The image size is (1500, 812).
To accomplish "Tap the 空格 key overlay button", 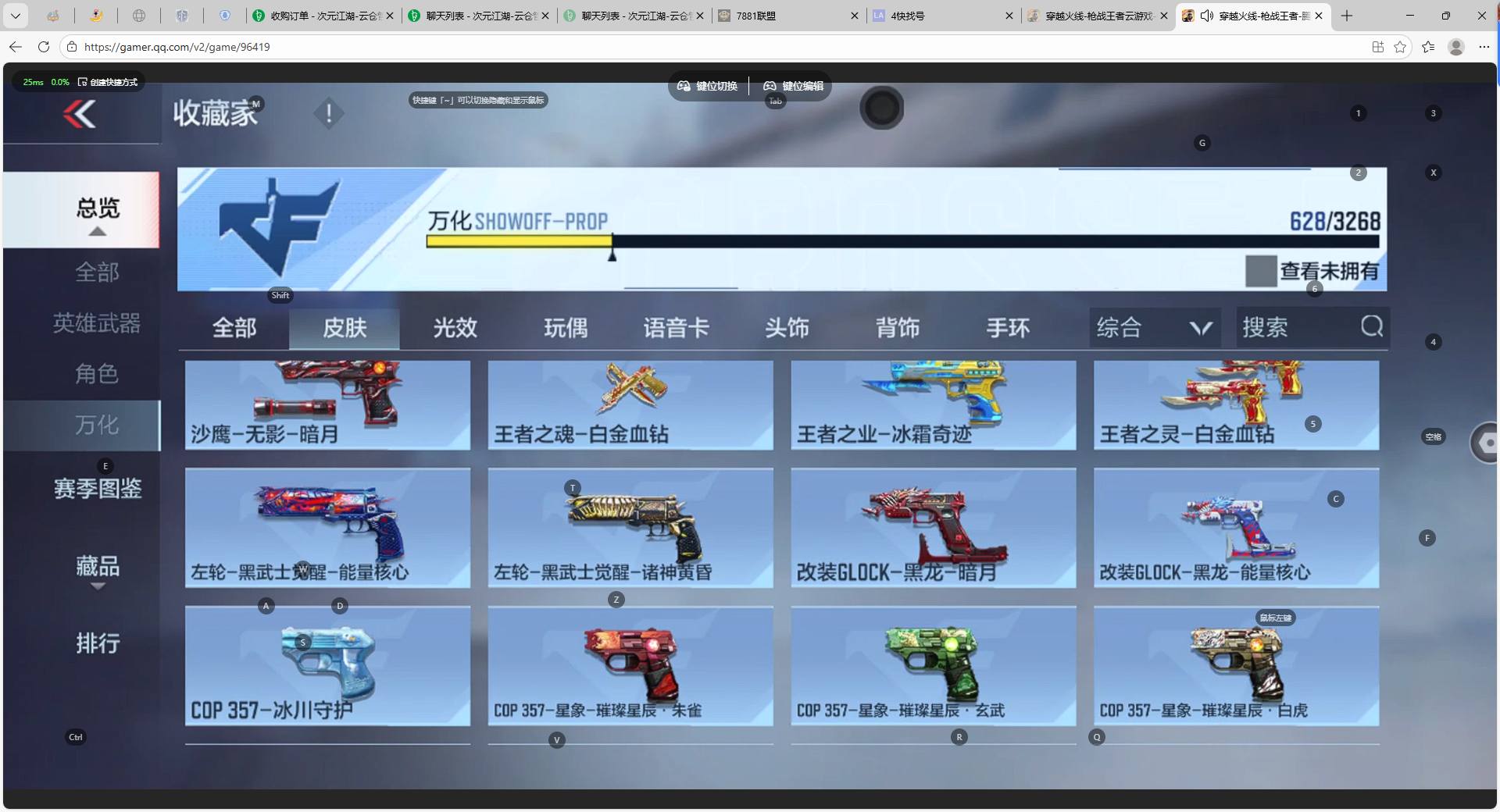I will click(x=1434, y=437).
